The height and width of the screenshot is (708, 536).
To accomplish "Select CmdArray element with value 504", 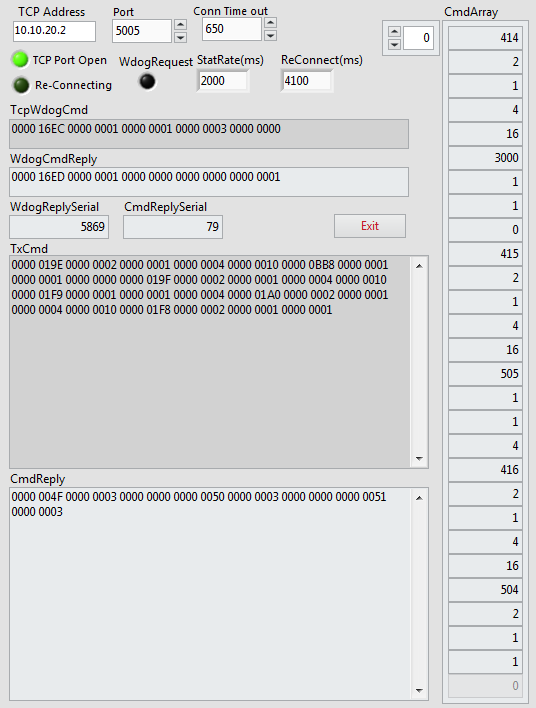I will click(485, 590).
